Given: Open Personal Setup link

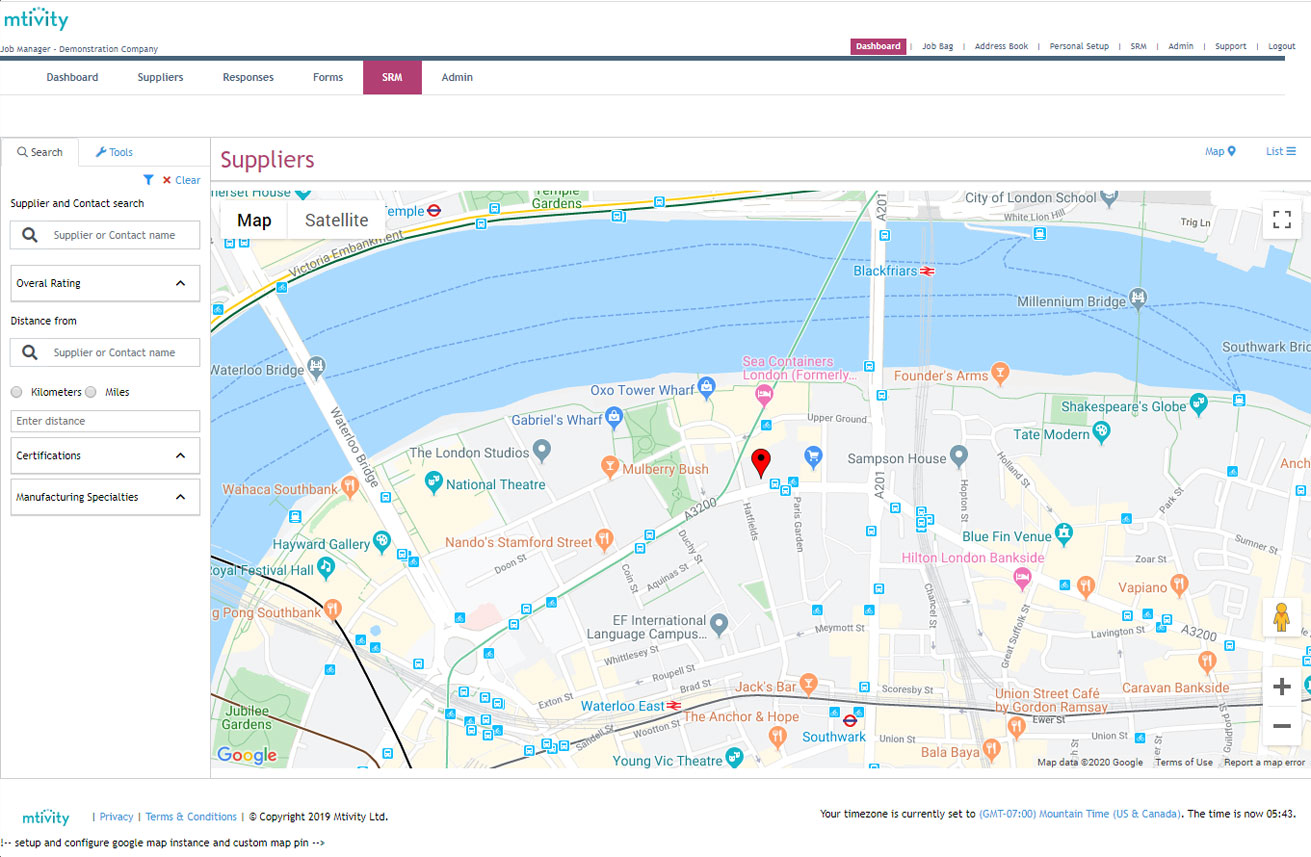Looking at the screenshot, I should [1079, 46].
